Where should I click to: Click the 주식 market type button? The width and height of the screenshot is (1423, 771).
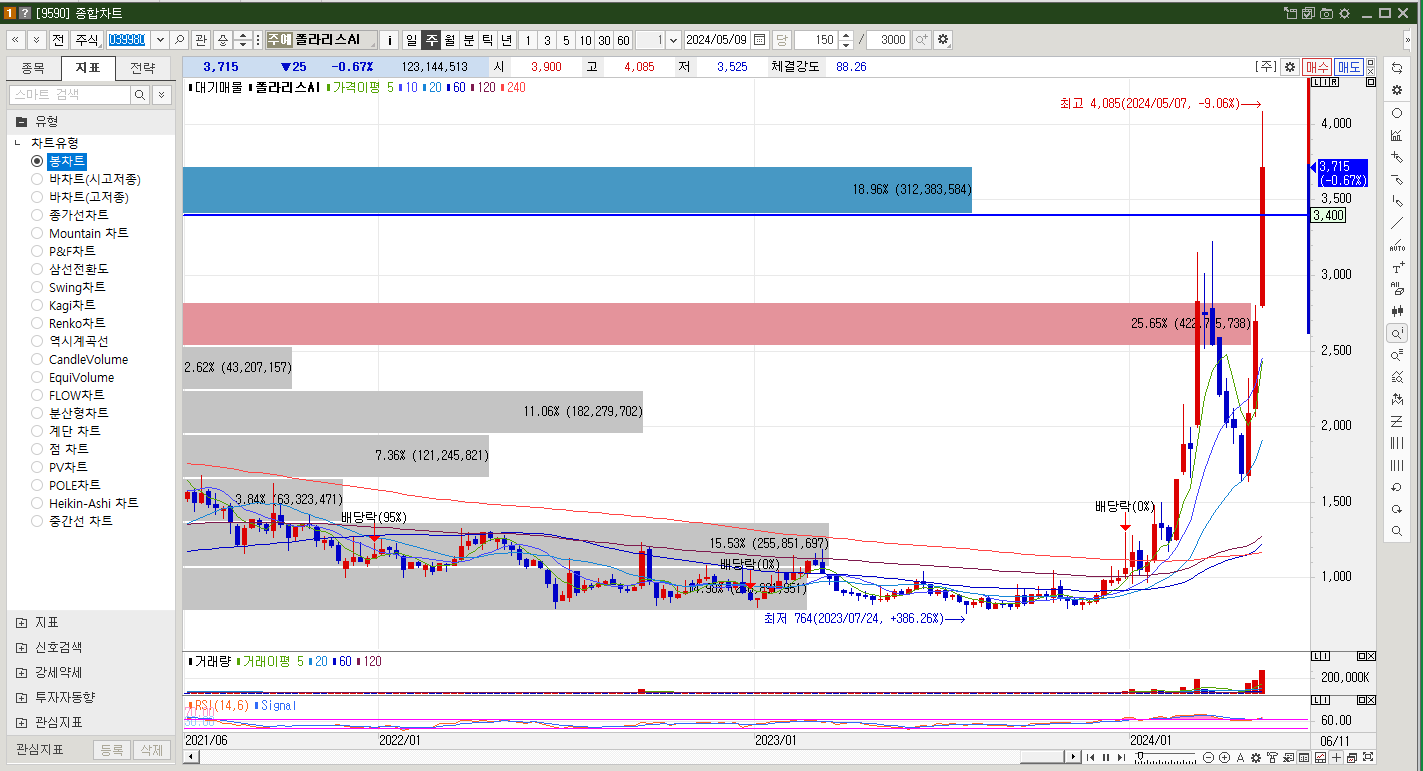pyautogui.click(x=87, y=40)
